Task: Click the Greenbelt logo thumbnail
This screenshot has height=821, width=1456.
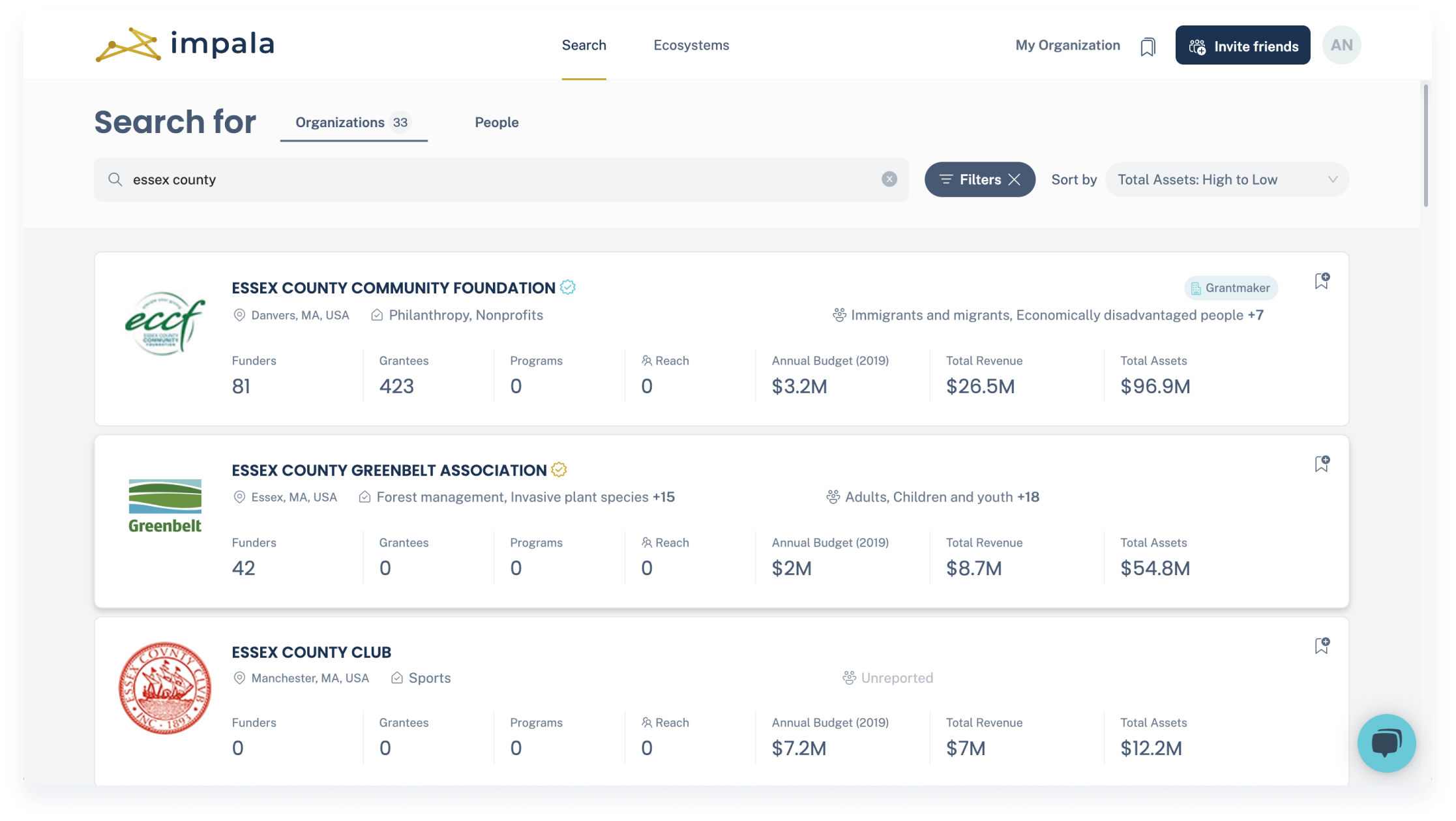Action: pos(165,506)
